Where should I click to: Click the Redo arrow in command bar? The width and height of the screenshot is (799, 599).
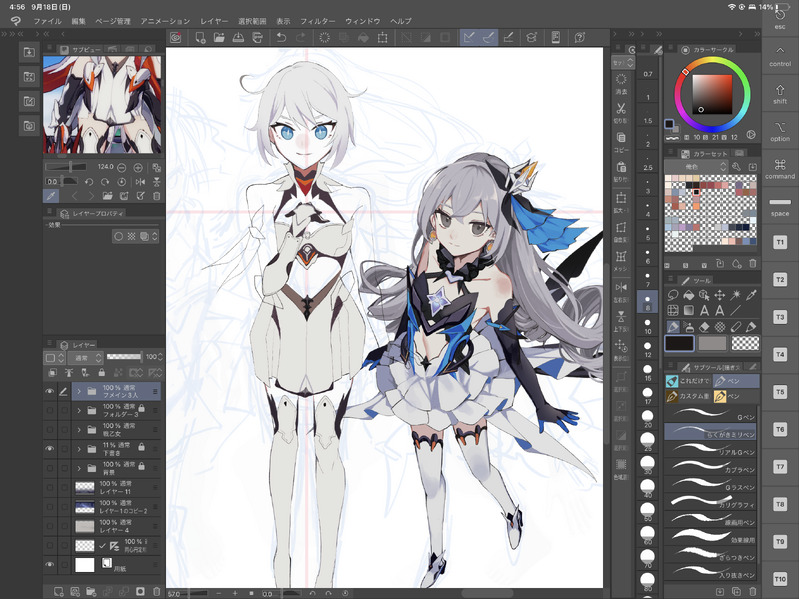click(x=301, y=37)
